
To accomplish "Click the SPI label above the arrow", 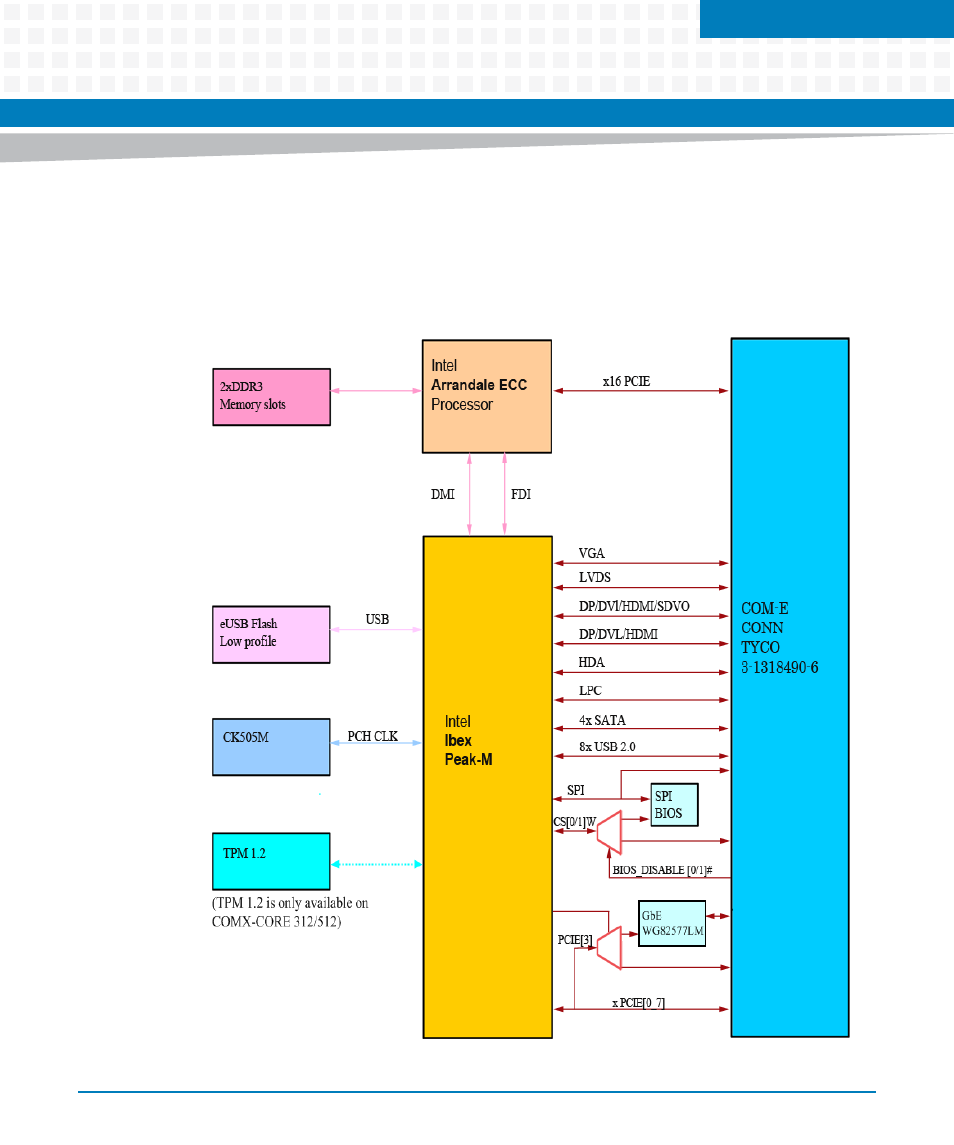I will point(576,790).
